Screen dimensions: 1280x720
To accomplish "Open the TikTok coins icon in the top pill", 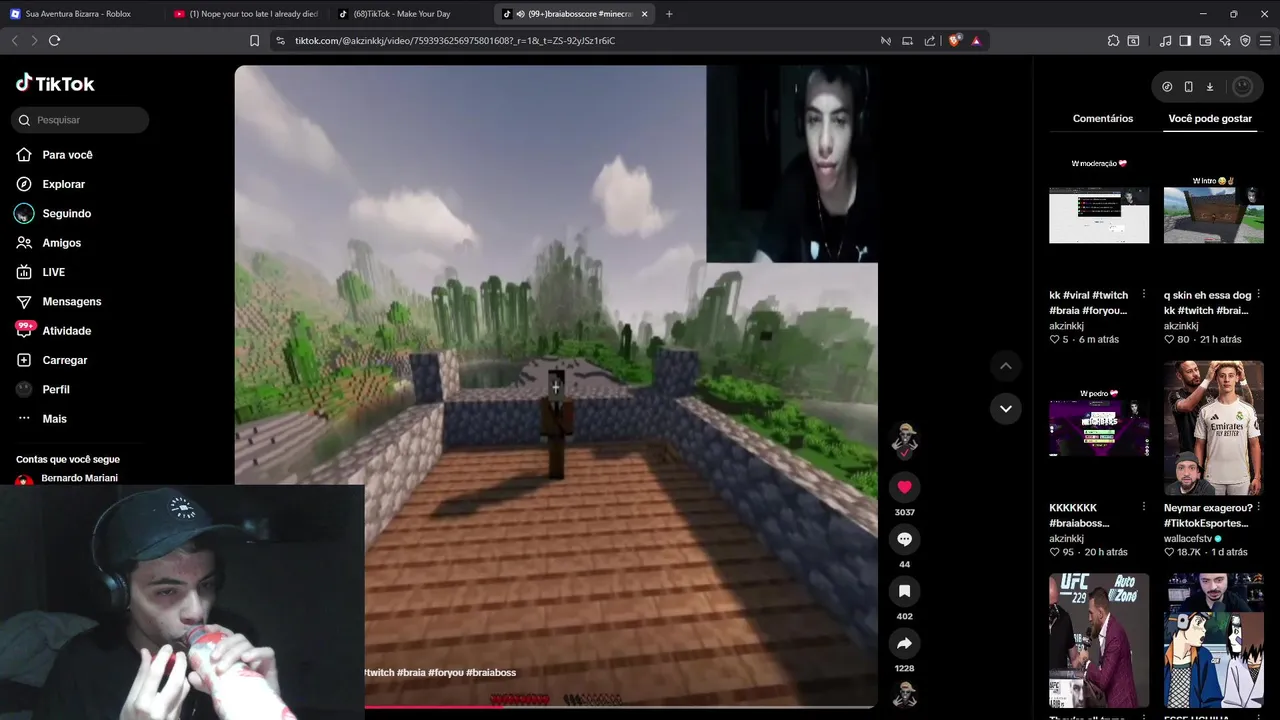I will tap(1167, 87).
